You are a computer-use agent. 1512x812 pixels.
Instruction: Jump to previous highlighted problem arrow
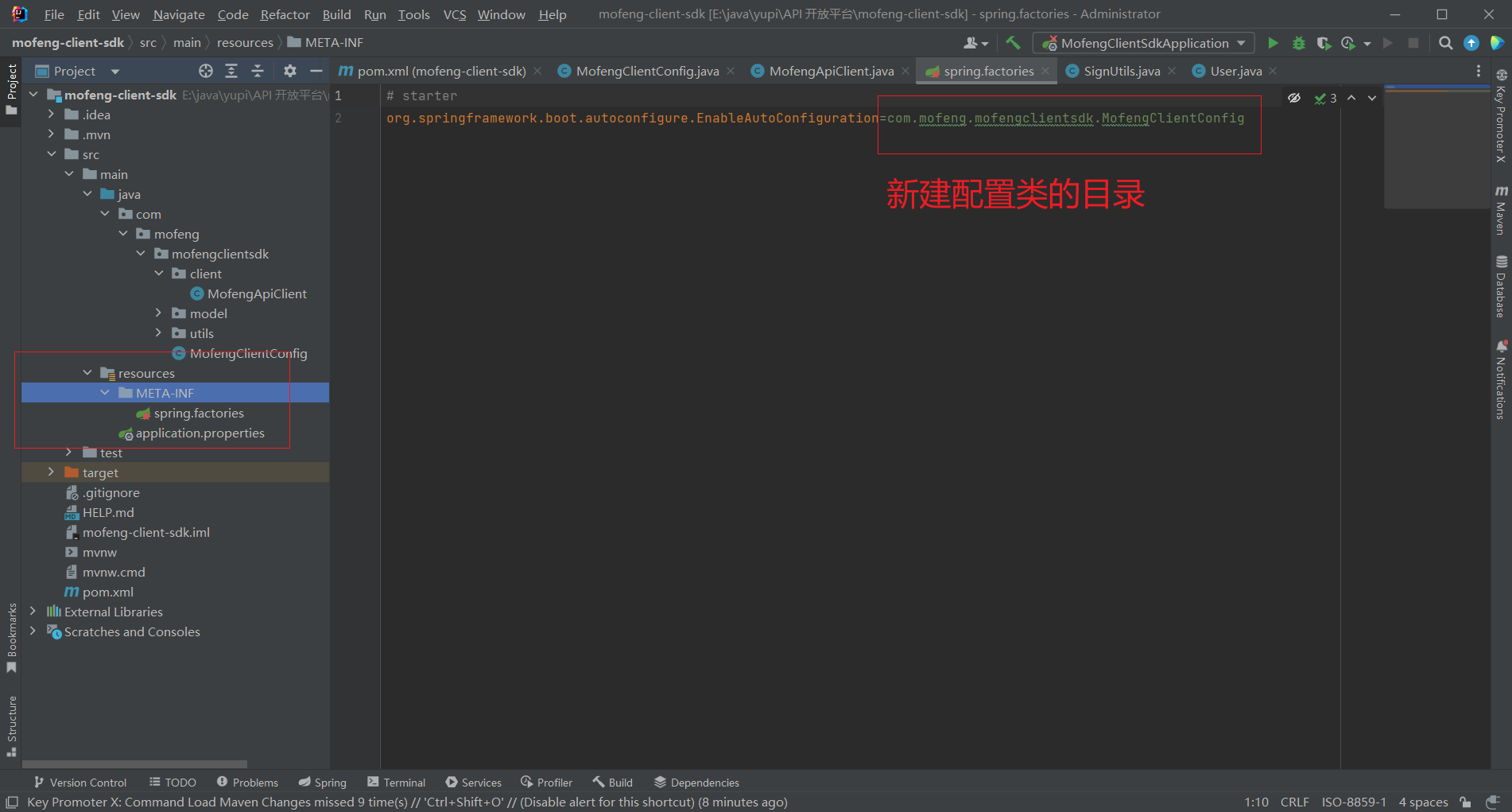coord(1351,98)
